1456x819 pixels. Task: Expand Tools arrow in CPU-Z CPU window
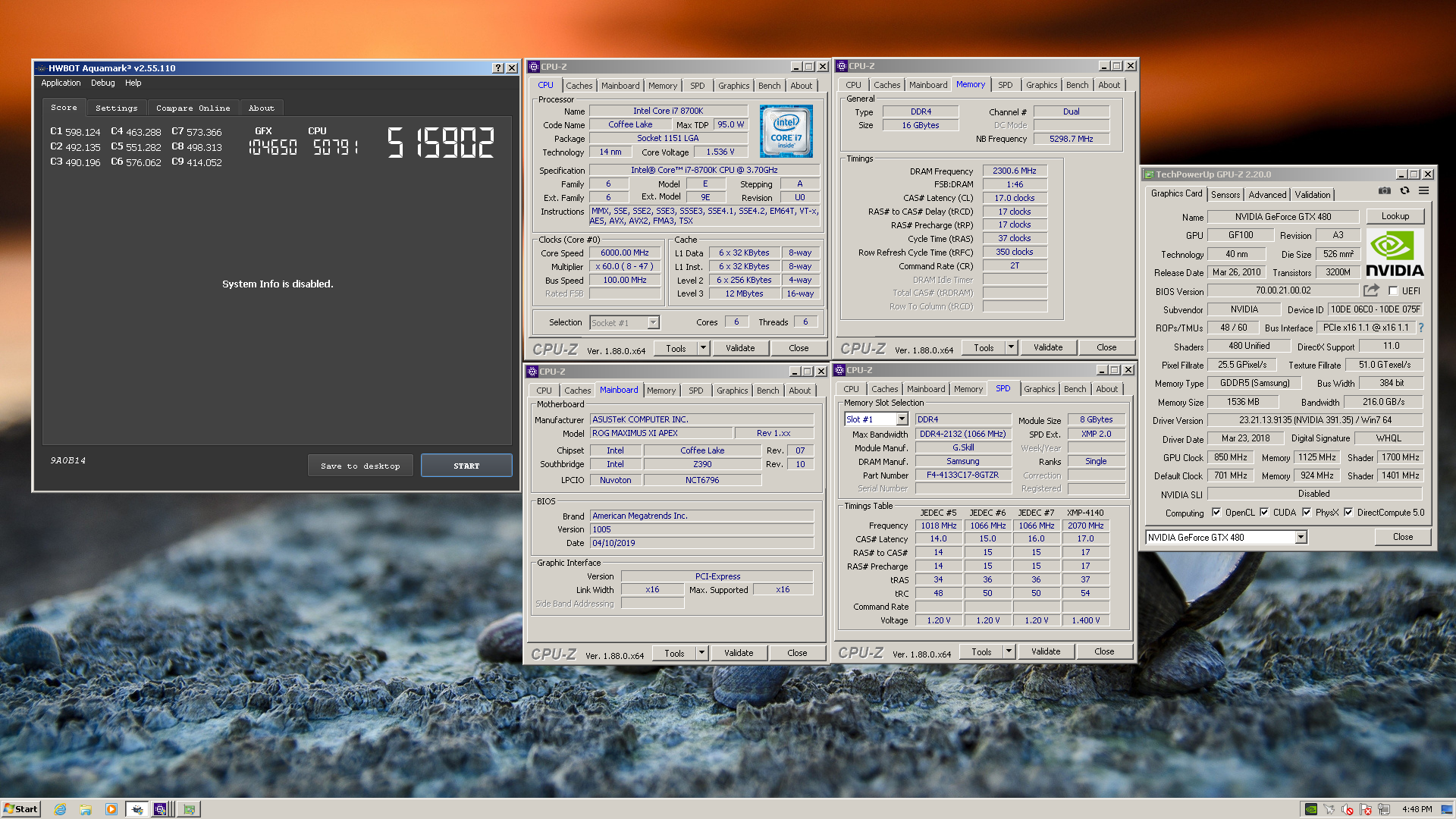703,348
